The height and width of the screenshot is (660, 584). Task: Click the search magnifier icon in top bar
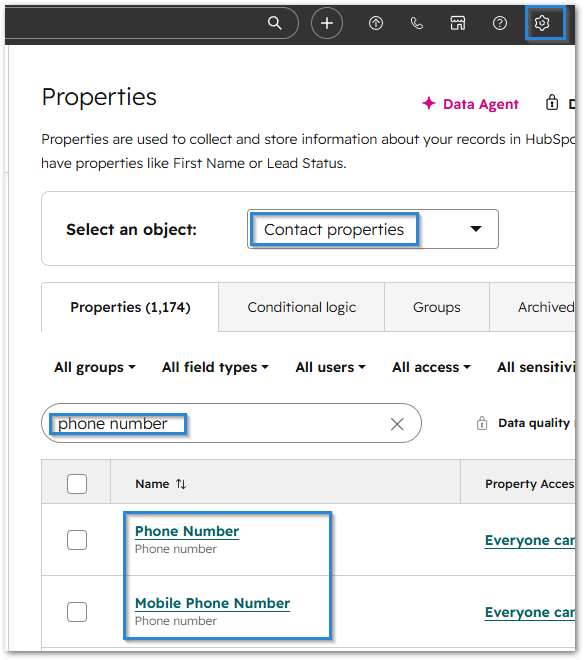pos(275,23)
